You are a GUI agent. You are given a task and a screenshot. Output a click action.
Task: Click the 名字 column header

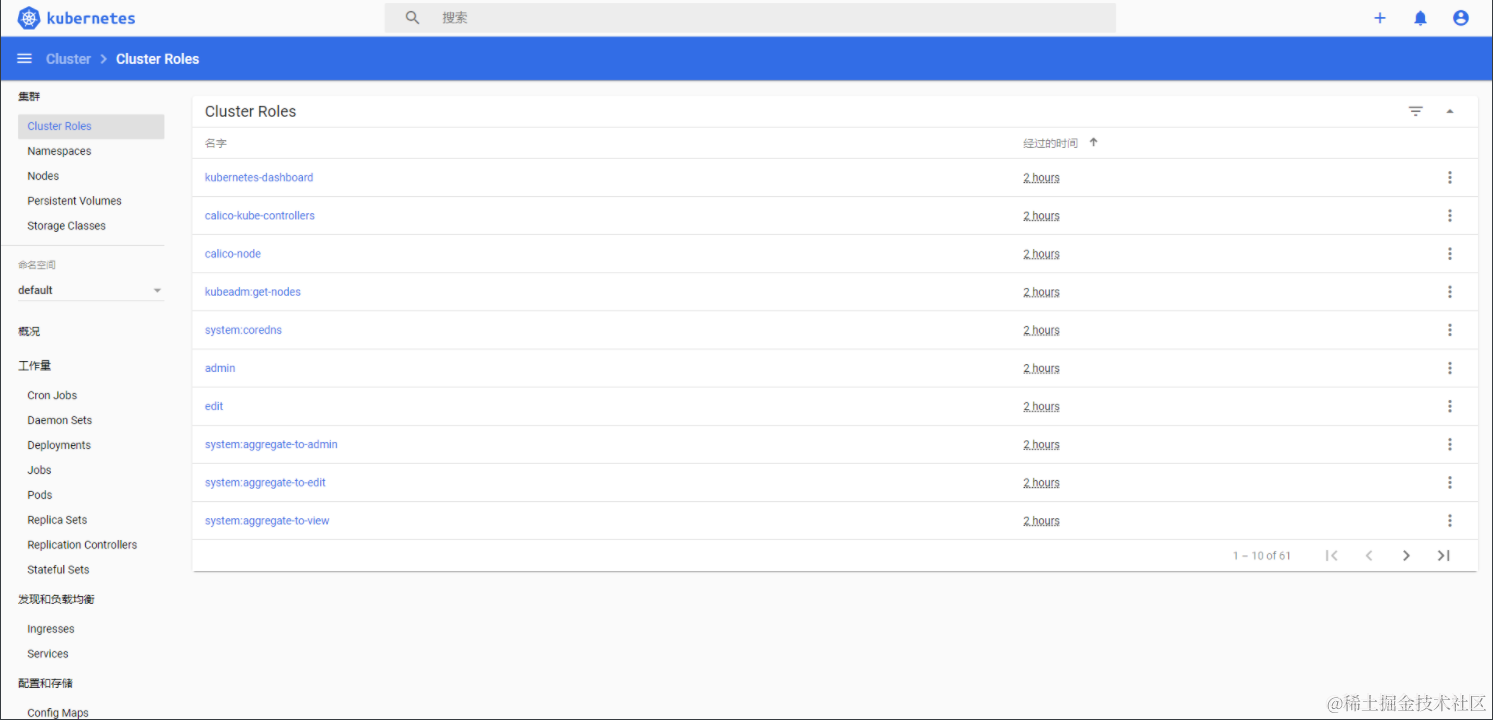[x=216, y=143]
